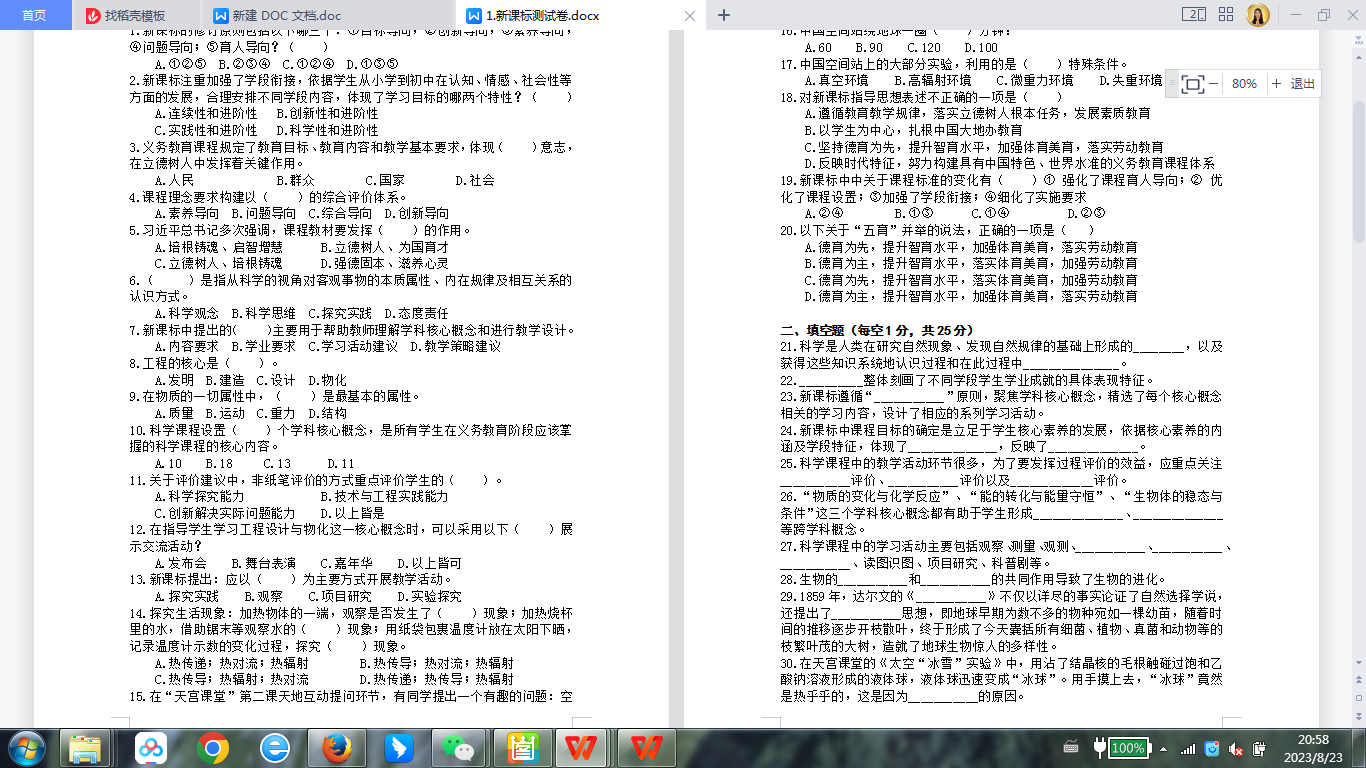This screenshot has height=768, width=1366.
Task: Switch to 新建 DOC 文档.doc tab
Action: pos(285,16)
